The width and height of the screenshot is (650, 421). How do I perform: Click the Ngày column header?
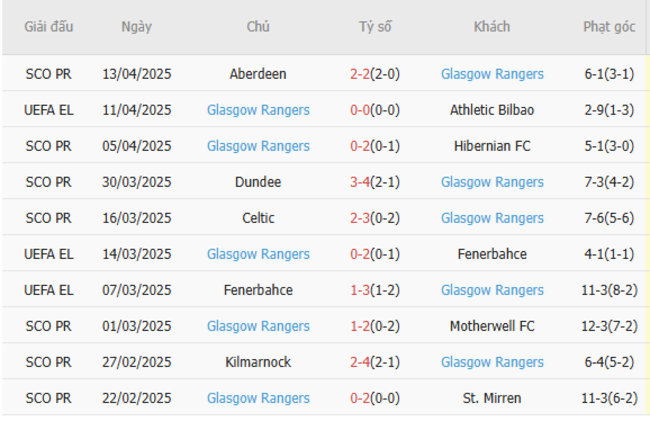tap(137, 27)
